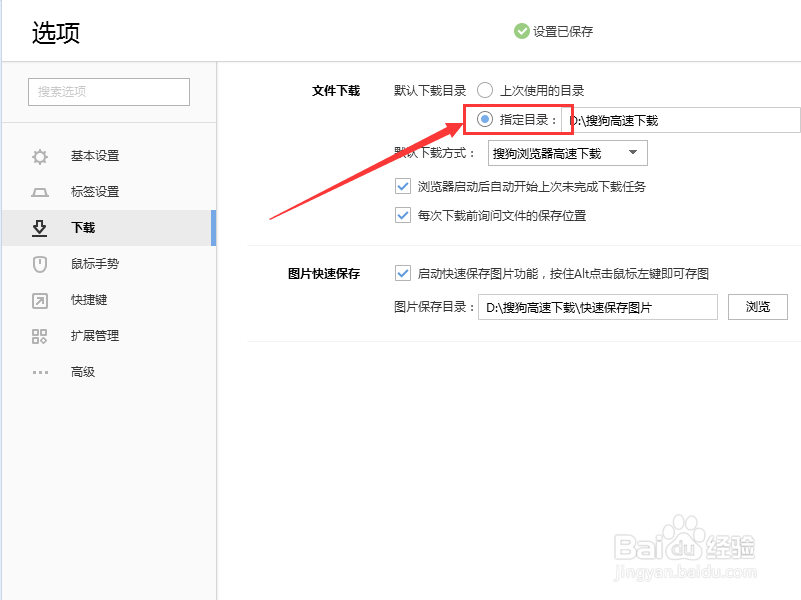This screenshot has height=600, width=801.
Task: Click the 浏览 button for image directory
Action: pyautogui.click(x=758, y=307)
